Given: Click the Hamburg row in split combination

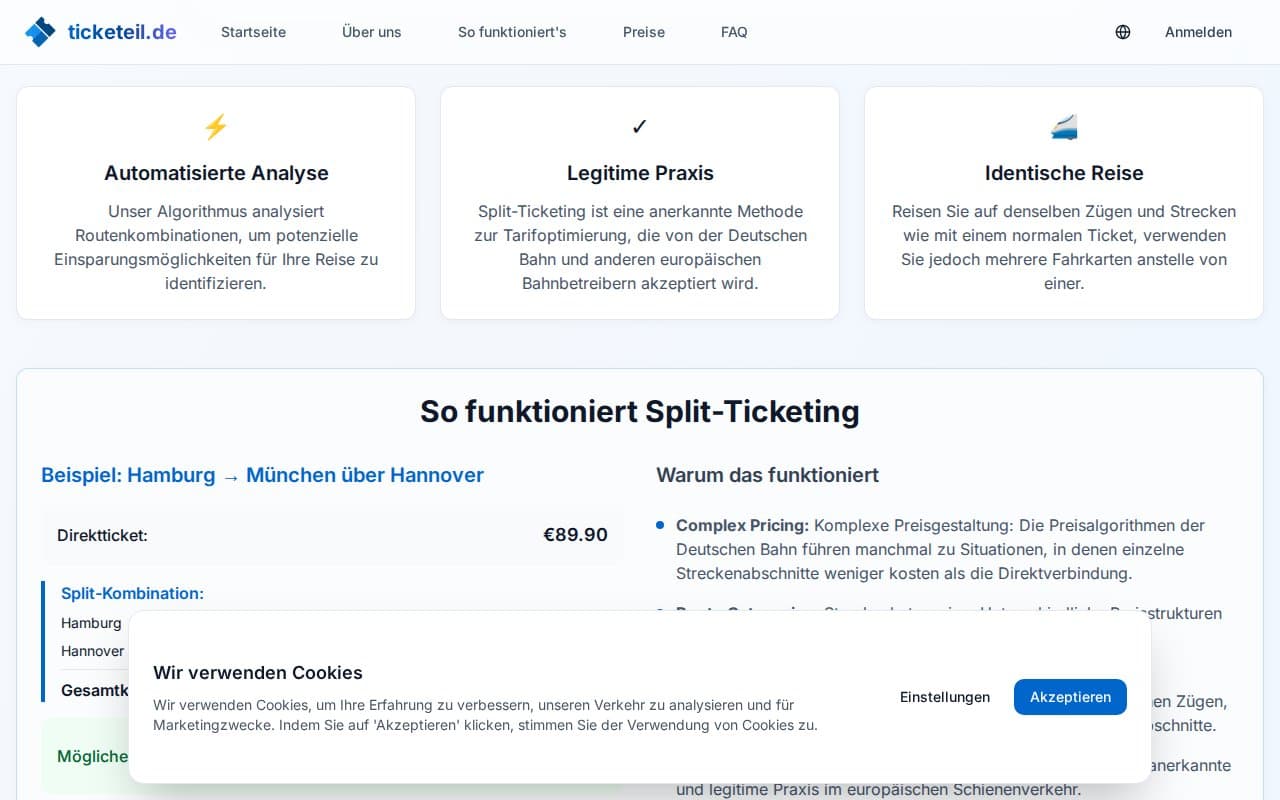Looking at the screenshot, I should pos(91,623).
